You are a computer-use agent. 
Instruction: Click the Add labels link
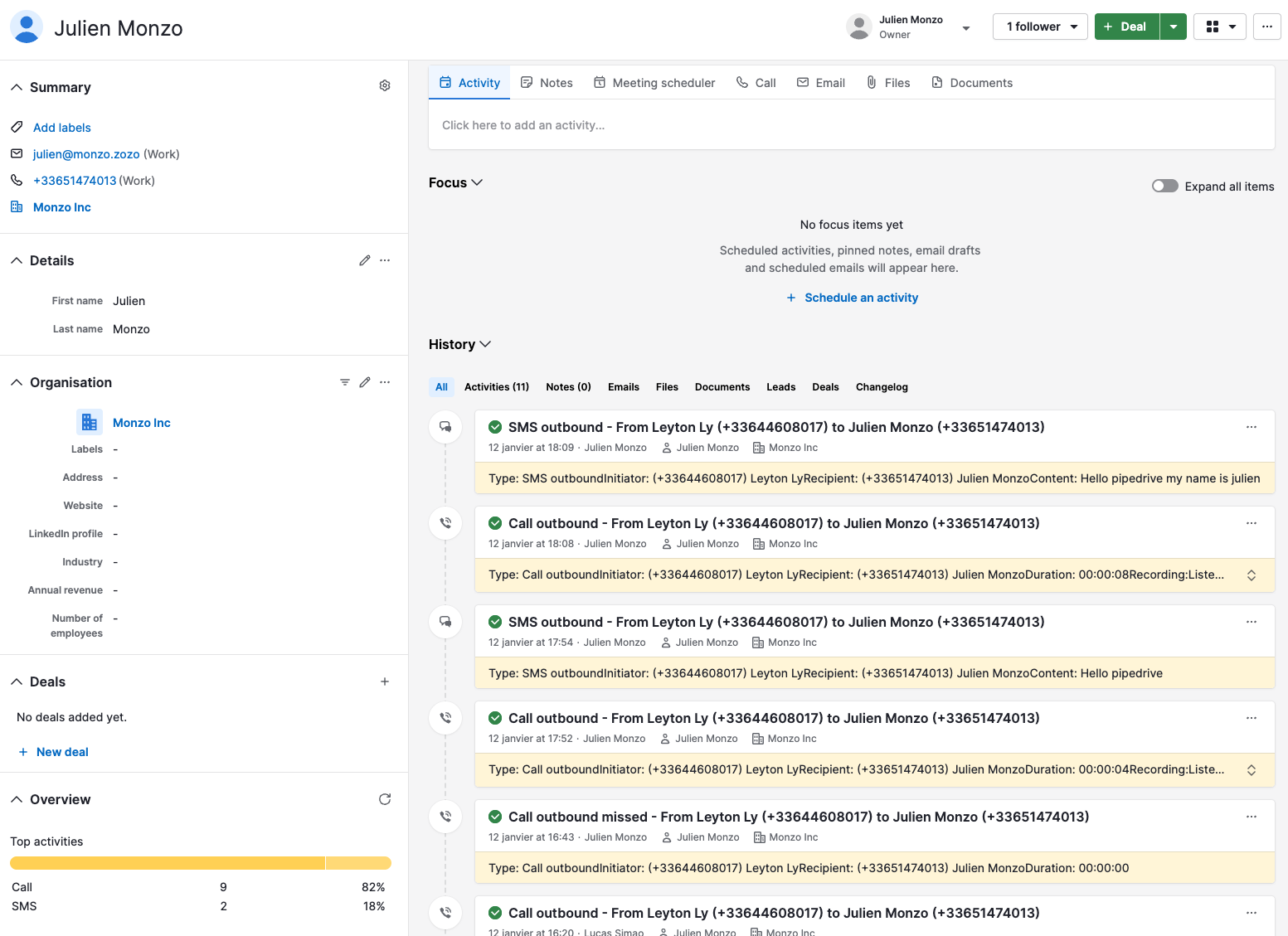click(x=62, y=128)
